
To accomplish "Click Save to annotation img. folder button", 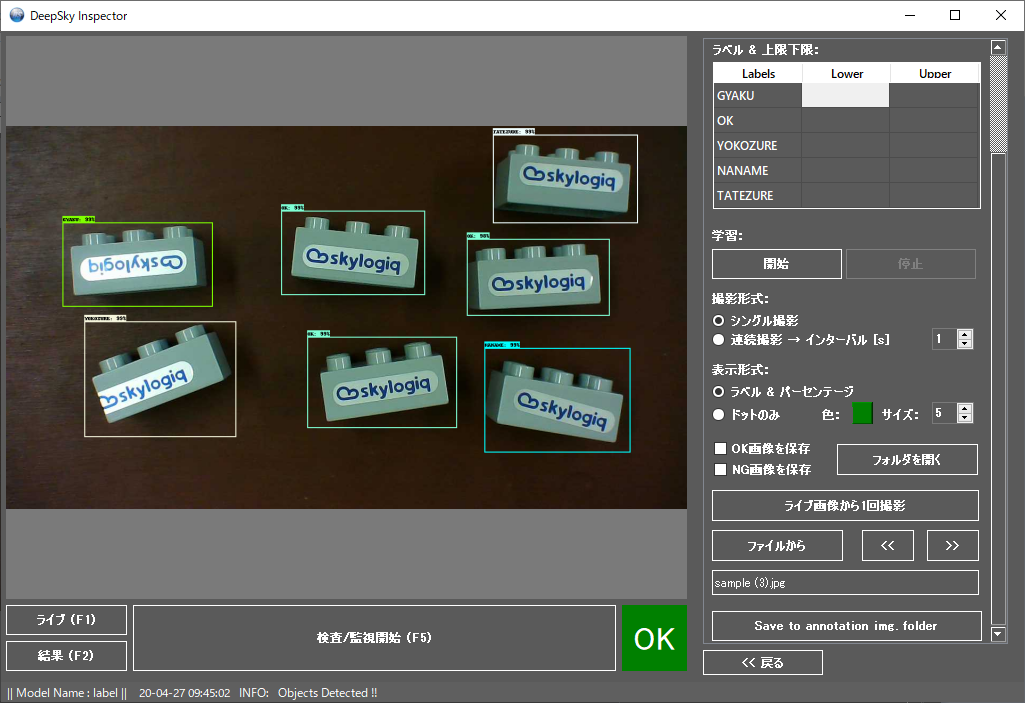I will [x=847, y=626].
